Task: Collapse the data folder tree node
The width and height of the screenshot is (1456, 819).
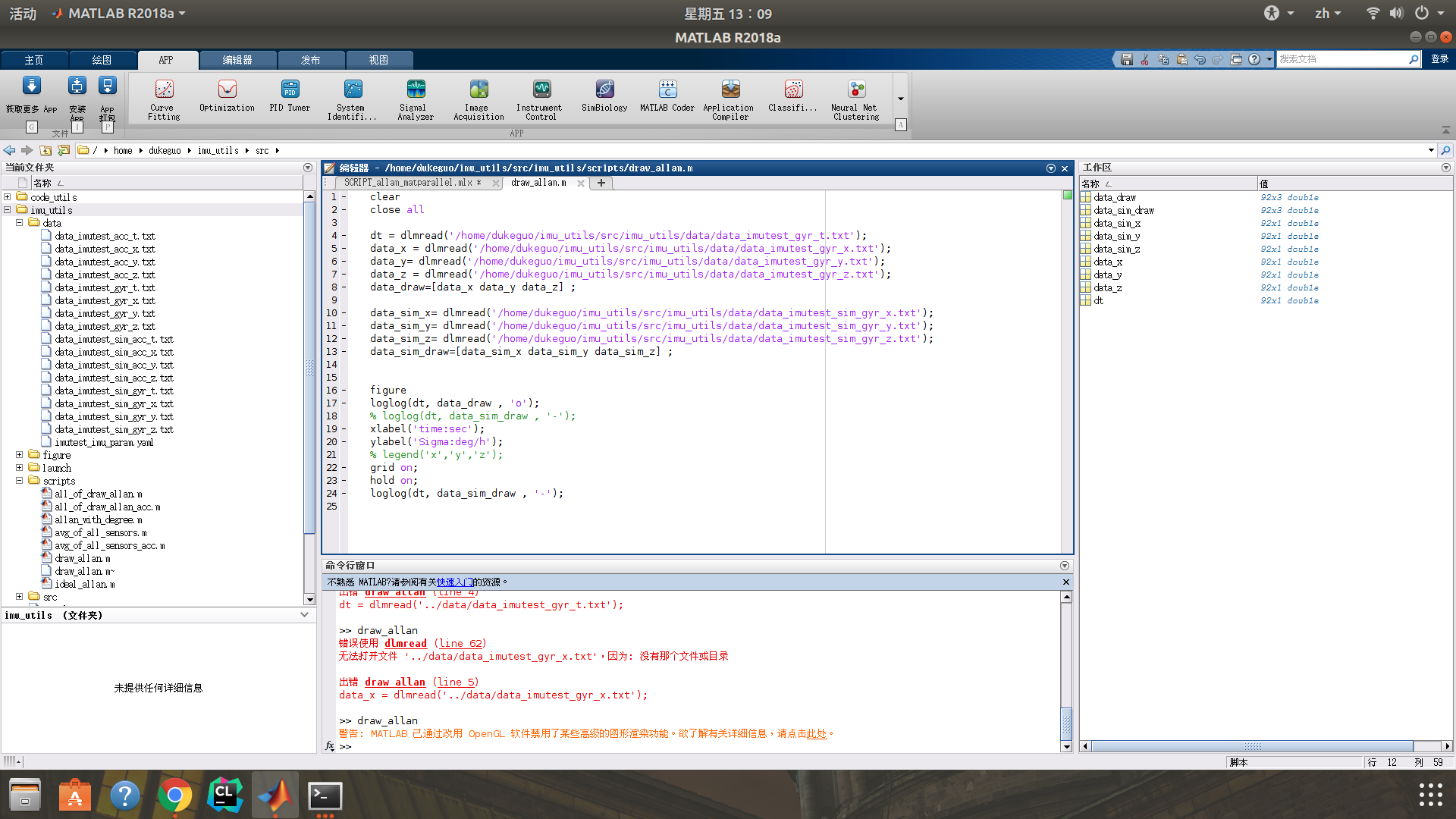Action: [20, 223]
